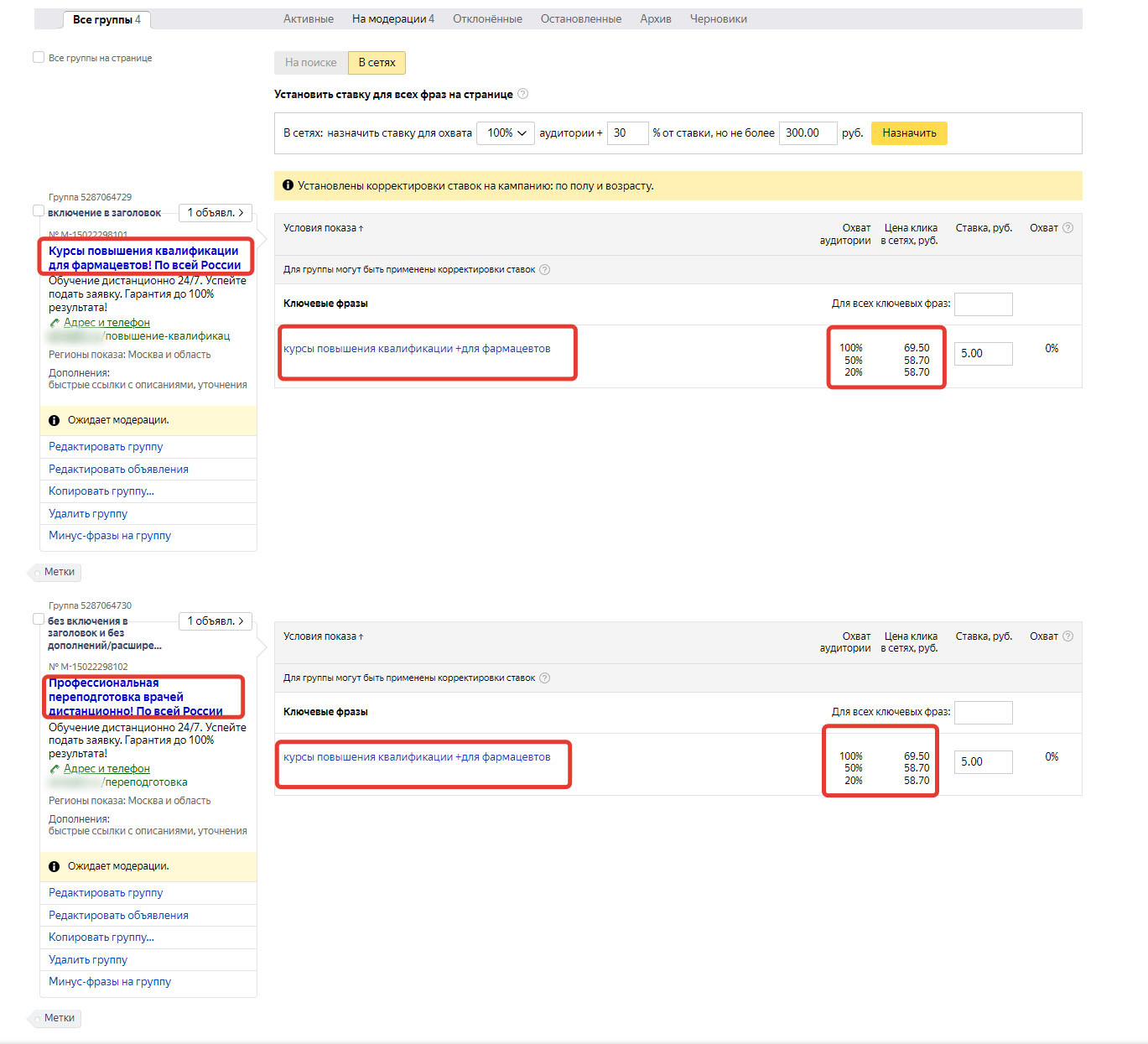The width and height of the screenshot is (1148, 1044).
Task: Open Метки tag under first group
Action: (55, 572)
